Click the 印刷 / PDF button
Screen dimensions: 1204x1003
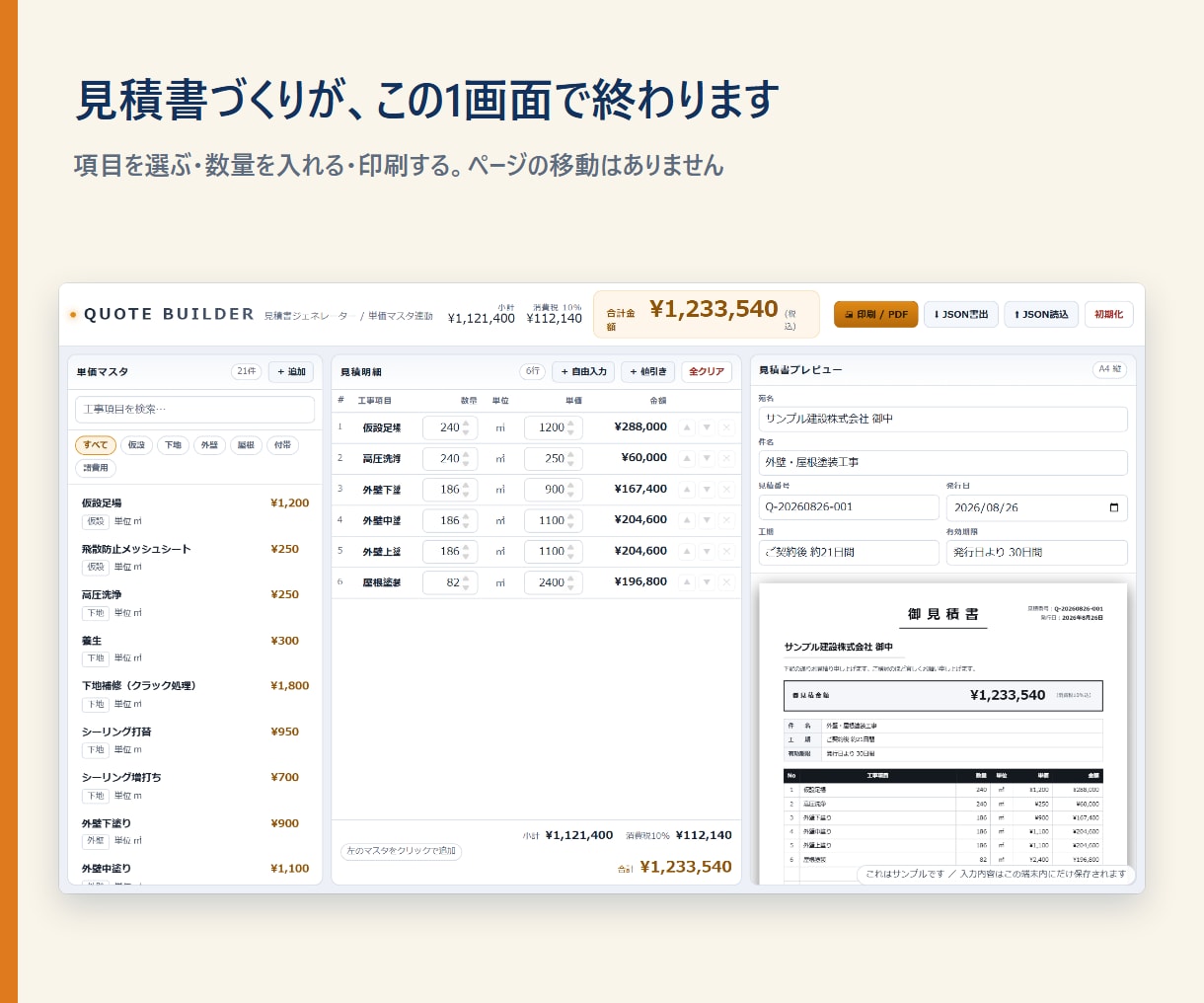coord(876,315)
